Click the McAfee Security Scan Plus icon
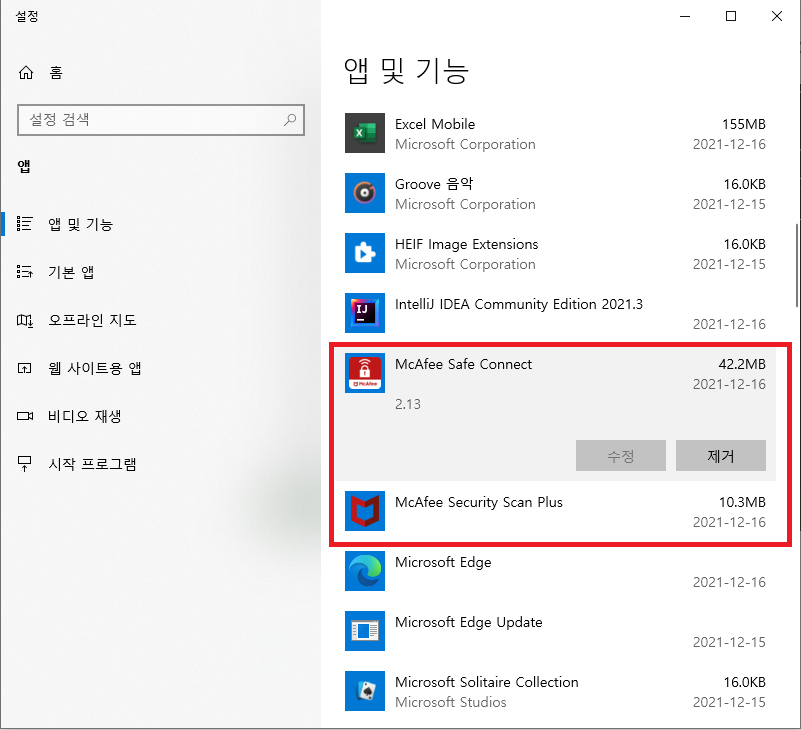The width and height of the screenshot is (801, 730). [x=365, y=511]
